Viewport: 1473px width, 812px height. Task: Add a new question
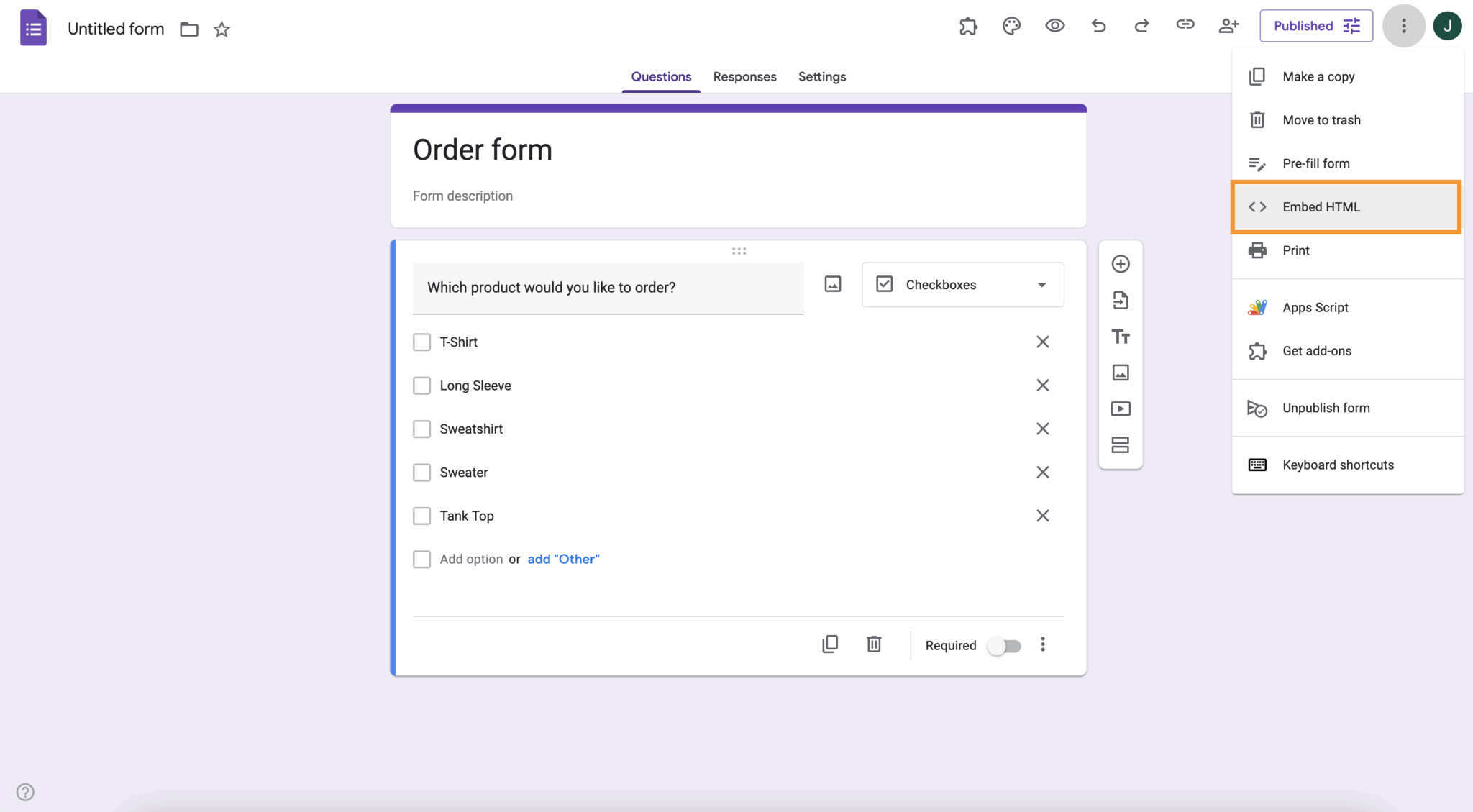coord(1121,263)
